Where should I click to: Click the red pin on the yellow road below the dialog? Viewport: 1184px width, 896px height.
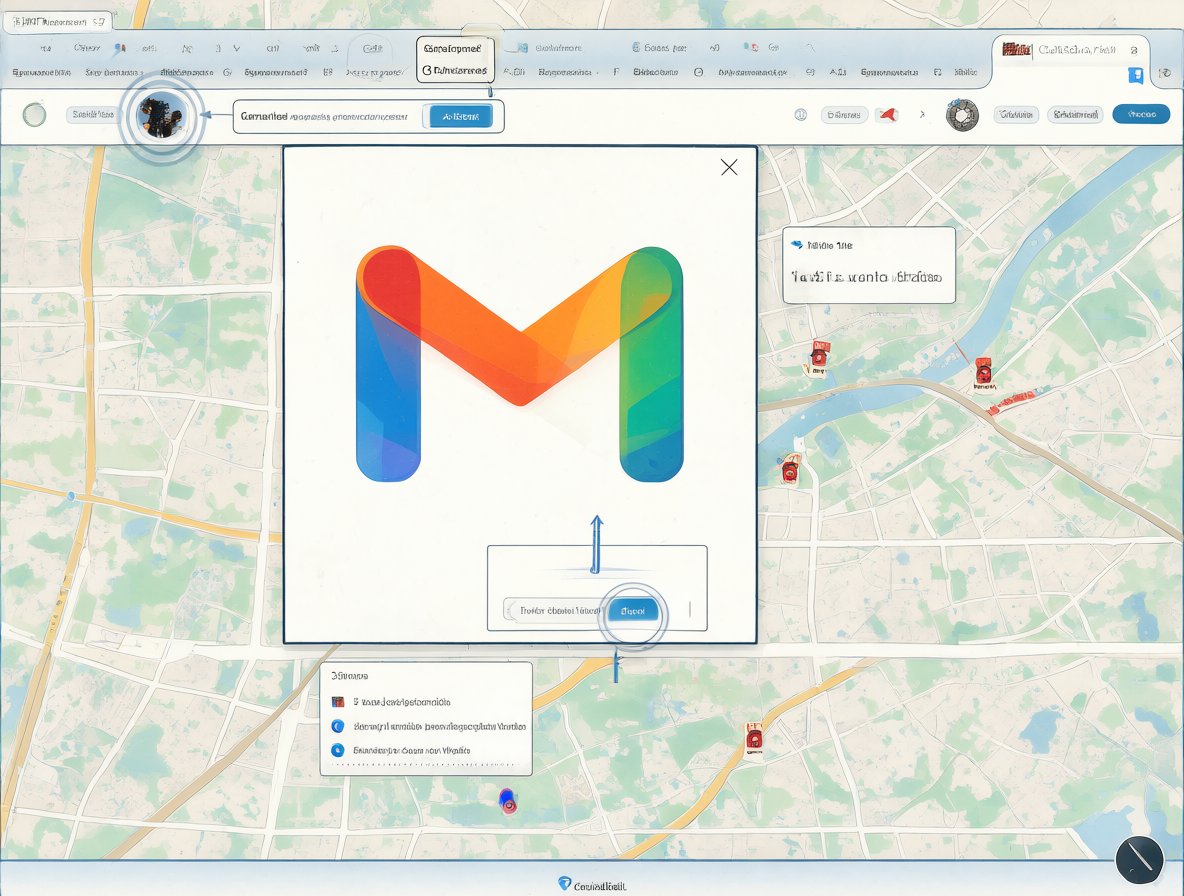[754, 737]
